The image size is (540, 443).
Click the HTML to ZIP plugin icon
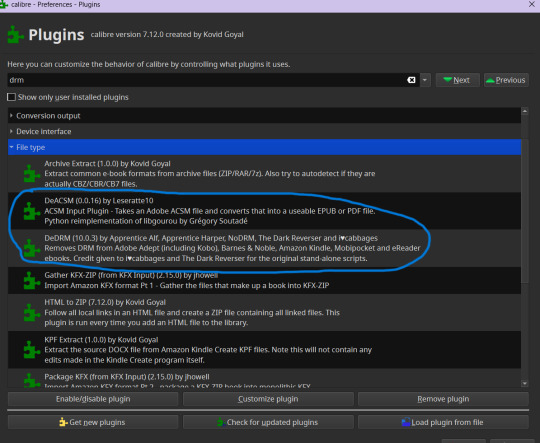[x=31, y=312]
